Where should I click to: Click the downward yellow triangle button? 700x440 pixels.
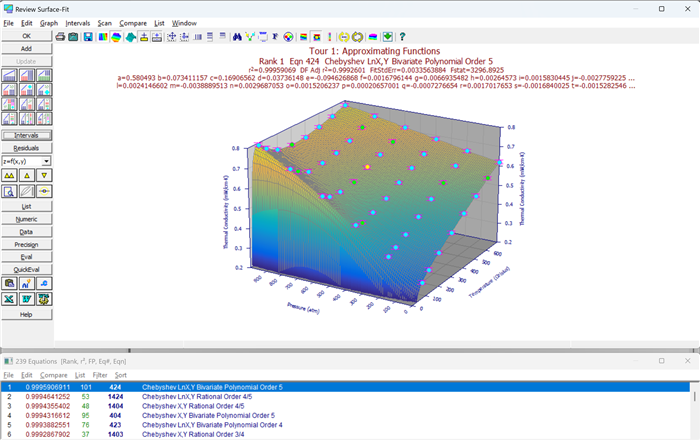(44, 175)
